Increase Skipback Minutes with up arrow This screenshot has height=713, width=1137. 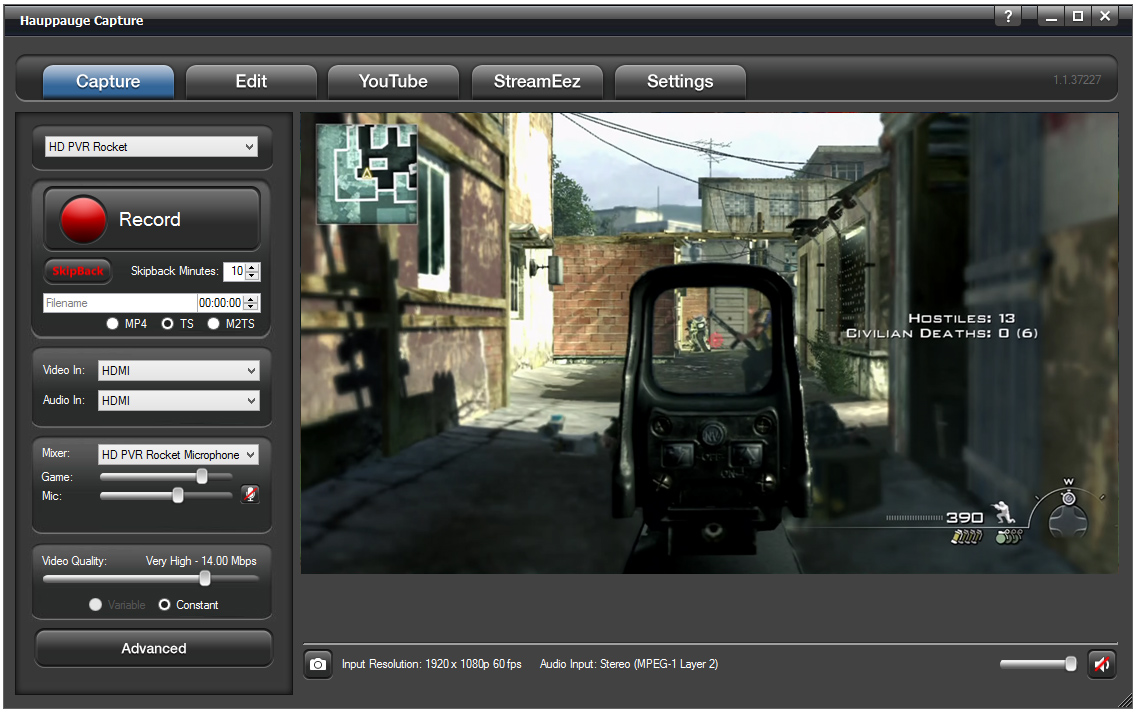[252, 267]
